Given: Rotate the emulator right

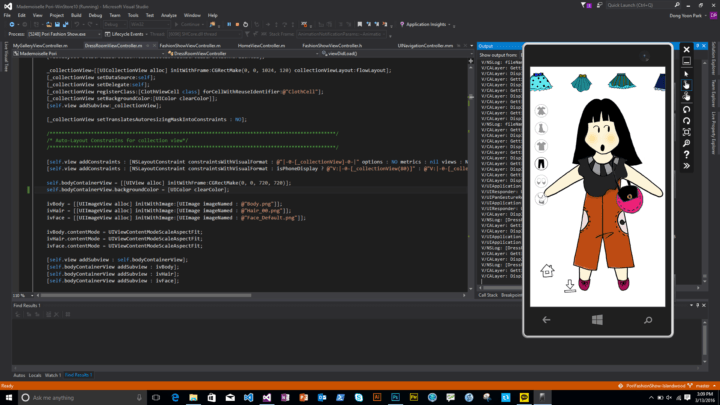Looking at the screenshot, I should coord(686,121).
